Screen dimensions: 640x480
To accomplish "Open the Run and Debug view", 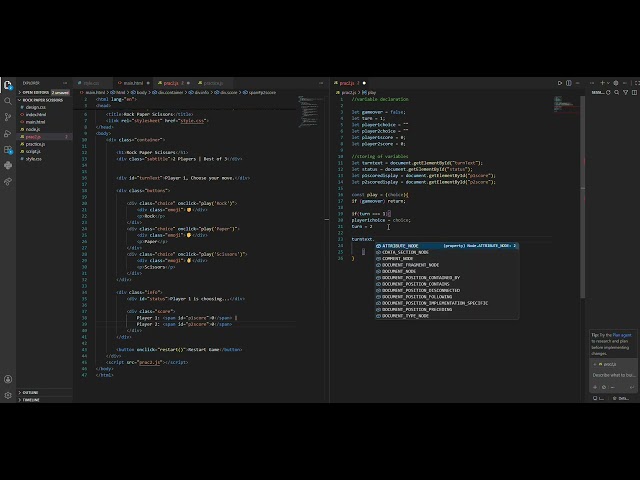I will (x=8, y=133).
